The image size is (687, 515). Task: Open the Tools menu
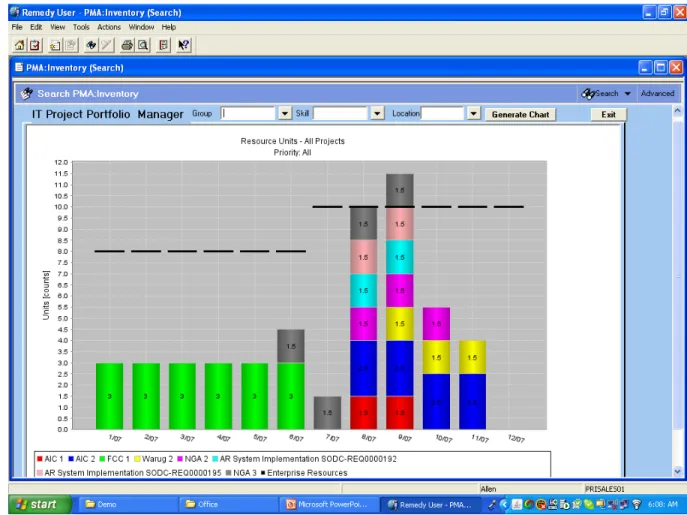tap(81, 27)
